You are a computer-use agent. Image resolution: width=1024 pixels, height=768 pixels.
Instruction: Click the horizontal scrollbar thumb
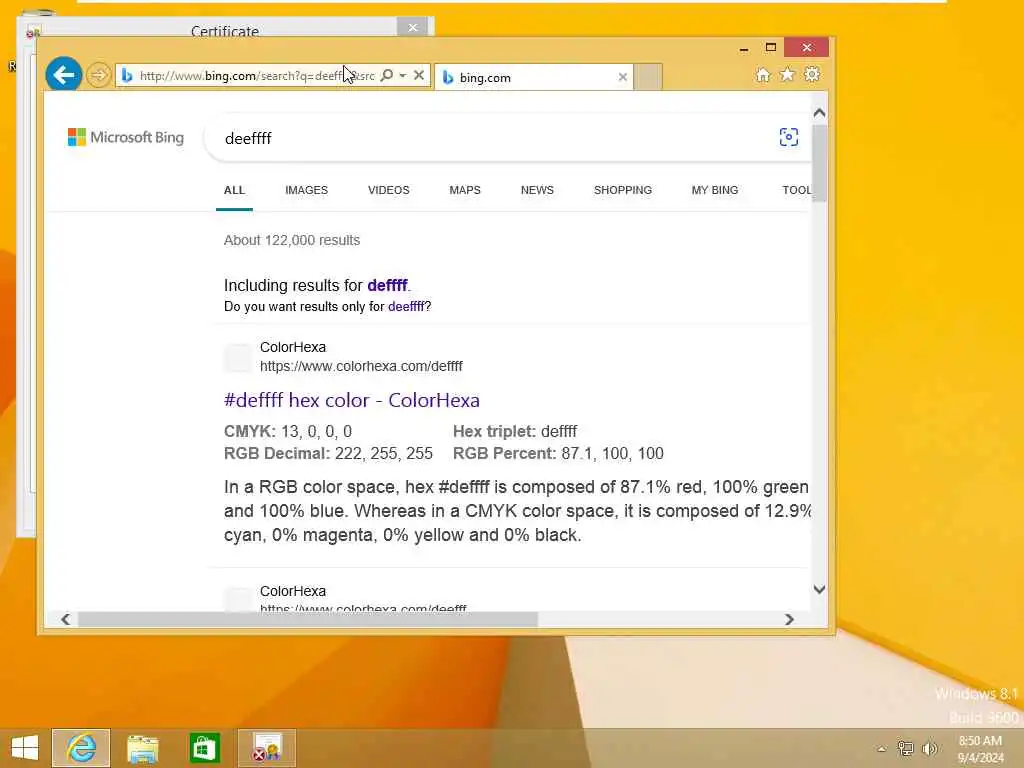pyautogui.click(x=308, y=619)
